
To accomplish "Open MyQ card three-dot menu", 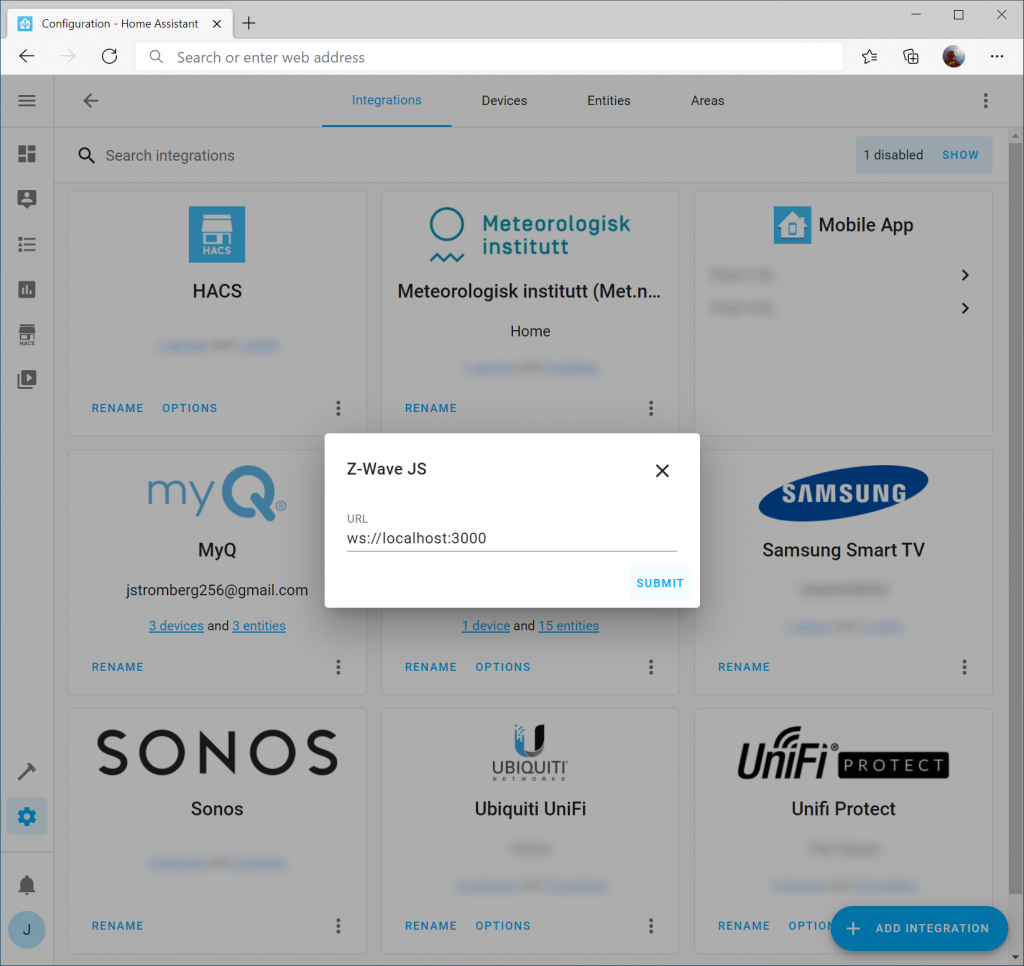I will point(338,667).
